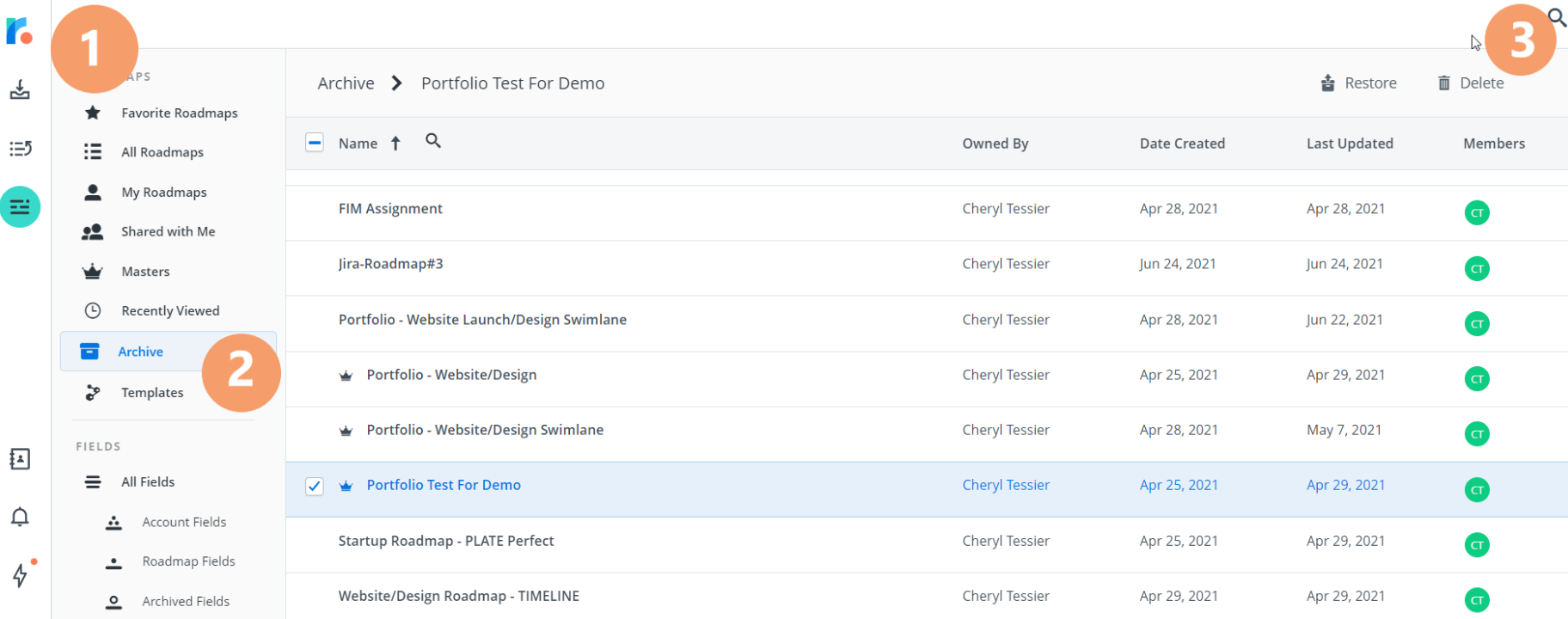Select the highlighted roadmaps icon in left rail
Screen dimensions: 1568x619
[20, 207]
